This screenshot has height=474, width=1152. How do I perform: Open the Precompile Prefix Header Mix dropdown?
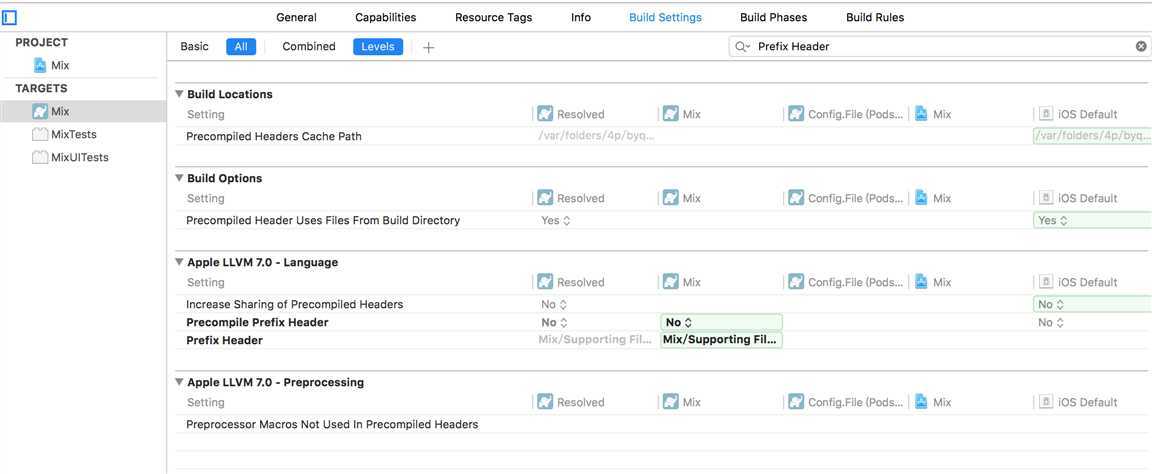(720, 322)
